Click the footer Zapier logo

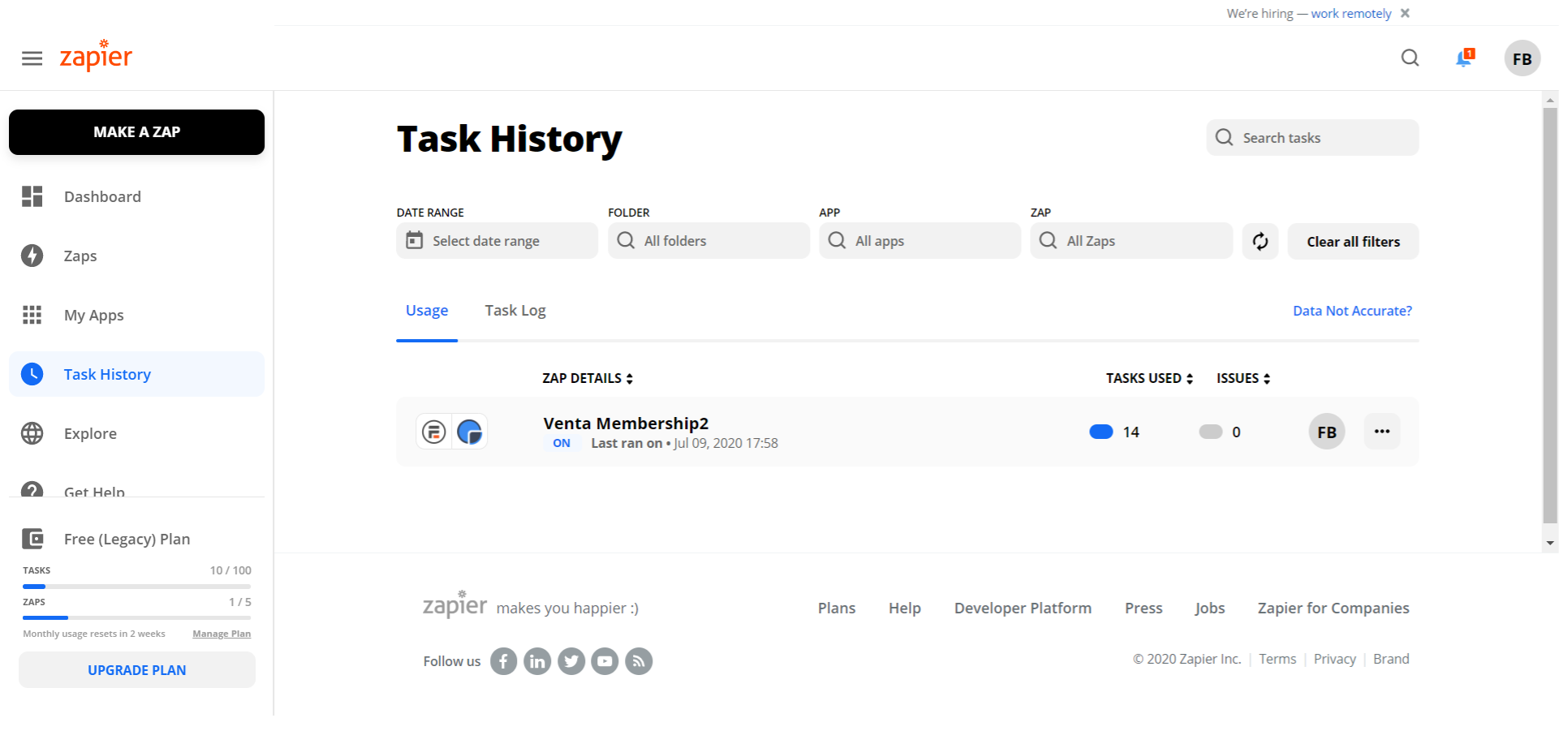(454, 604)
